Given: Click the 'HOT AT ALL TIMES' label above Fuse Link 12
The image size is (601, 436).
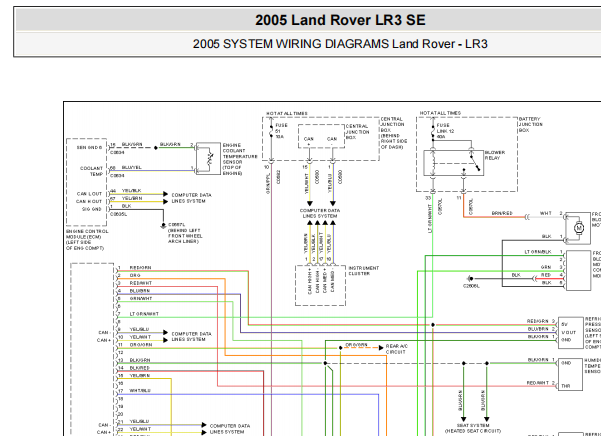Looking at the screenshot, I should point(440,113).
